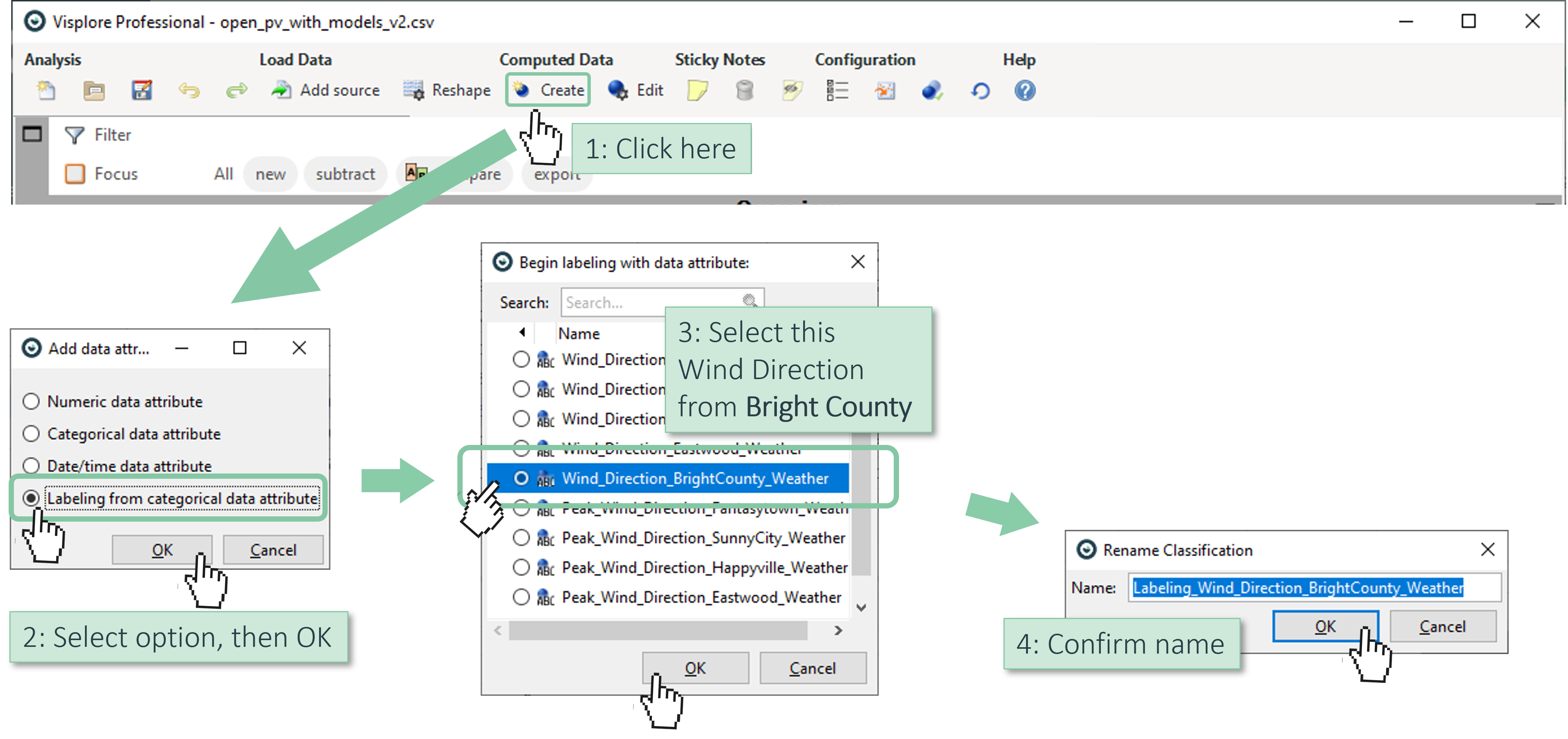
Task: Click the Edit computed data icon
Action: (x=635, y=90)
